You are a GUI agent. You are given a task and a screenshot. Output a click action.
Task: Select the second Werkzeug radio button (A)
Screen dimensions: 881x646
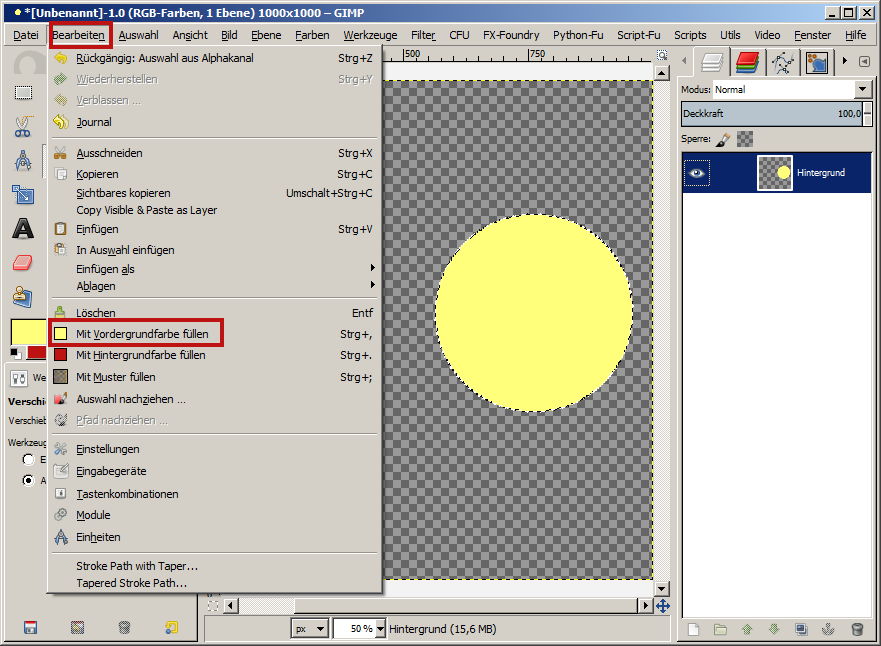point(28,480)
